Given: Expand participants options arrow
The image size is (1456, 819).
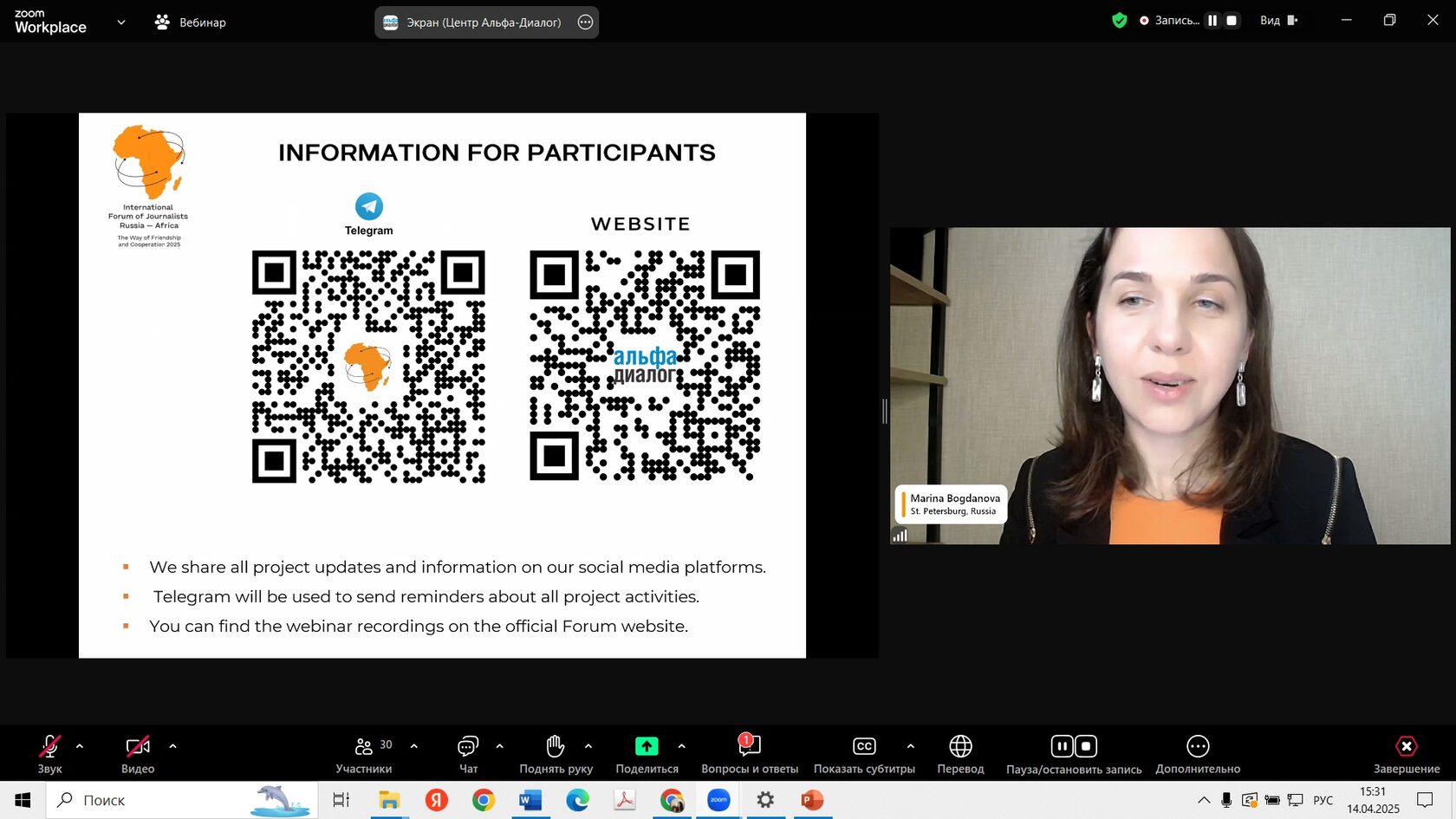Looking at the screenshot, I should point(413,746).
